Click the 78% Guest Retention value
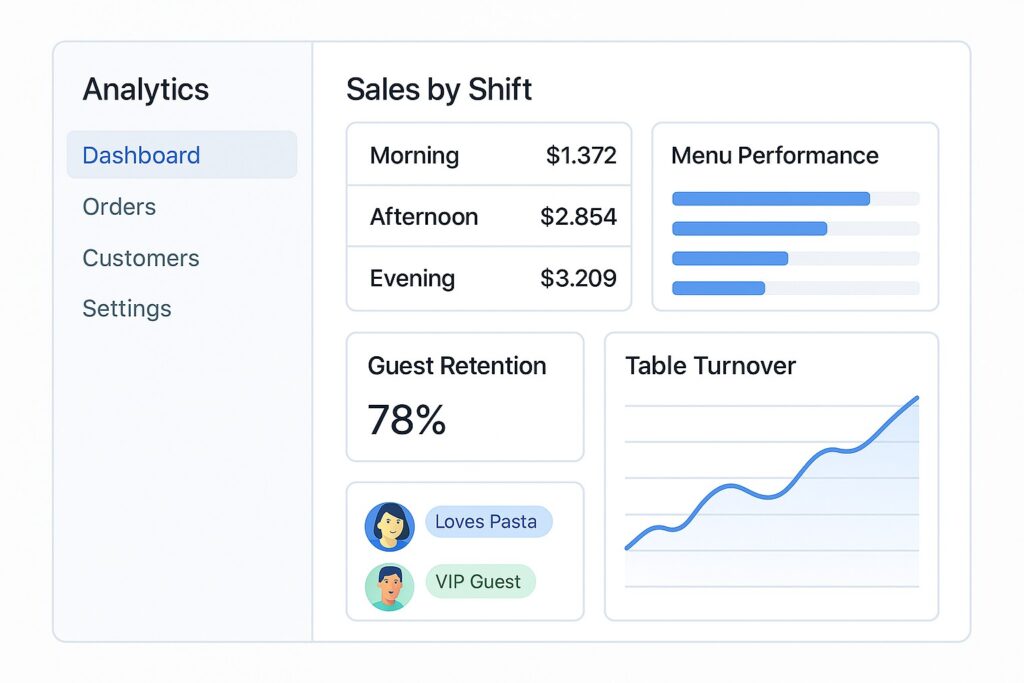The width and height of the screenshot is (1024, 683). coord(406,420)
